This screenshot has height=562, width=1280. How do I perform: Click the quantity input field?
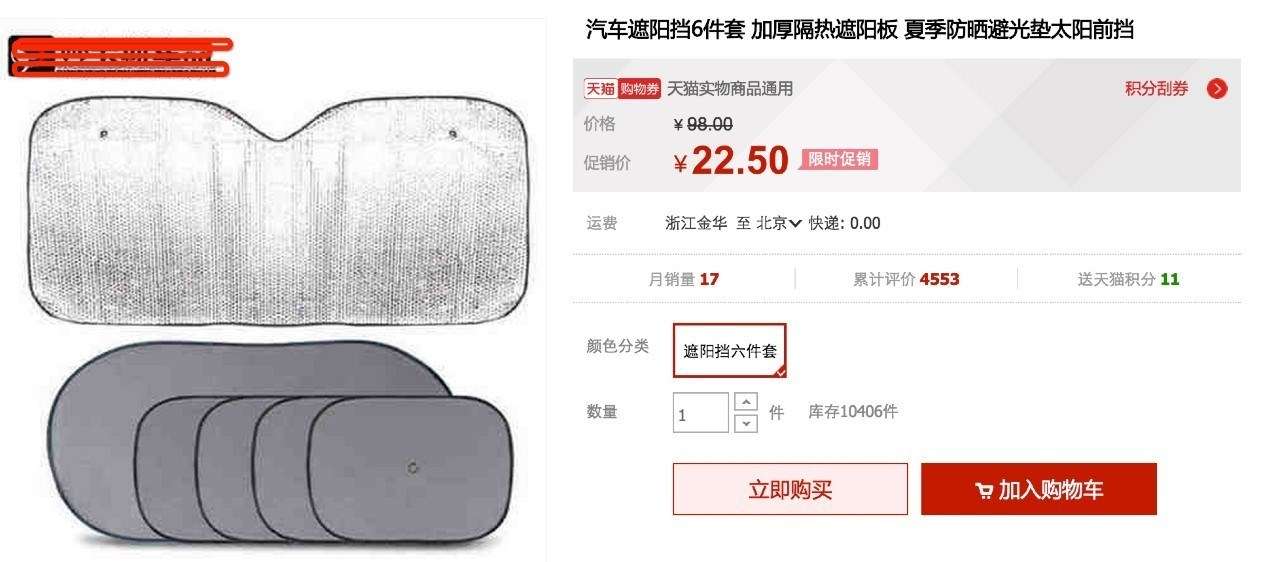coord(701,413)
